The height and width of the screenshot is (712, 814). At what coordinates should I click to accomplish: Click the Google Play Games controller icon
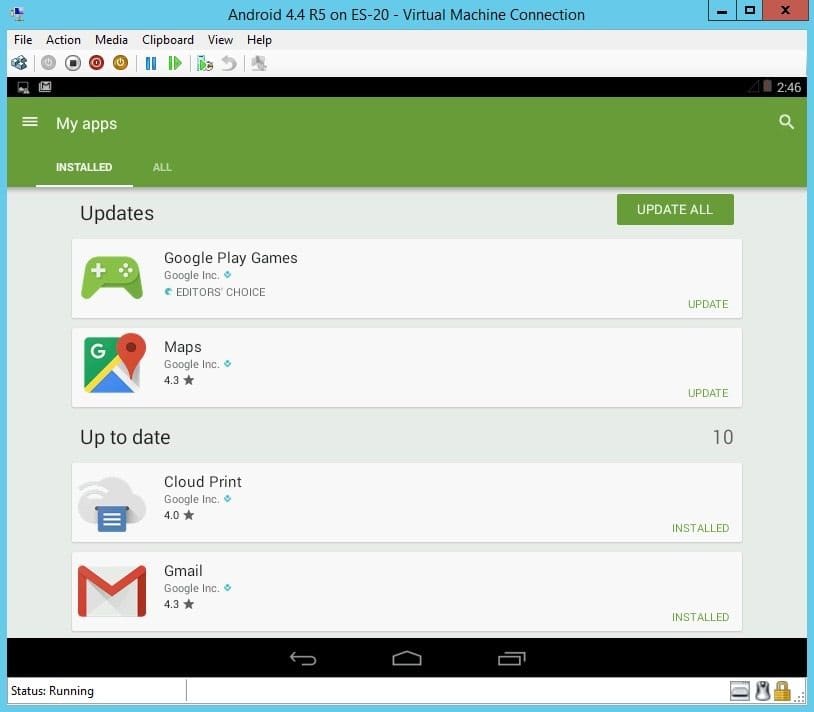click(112, 278)
